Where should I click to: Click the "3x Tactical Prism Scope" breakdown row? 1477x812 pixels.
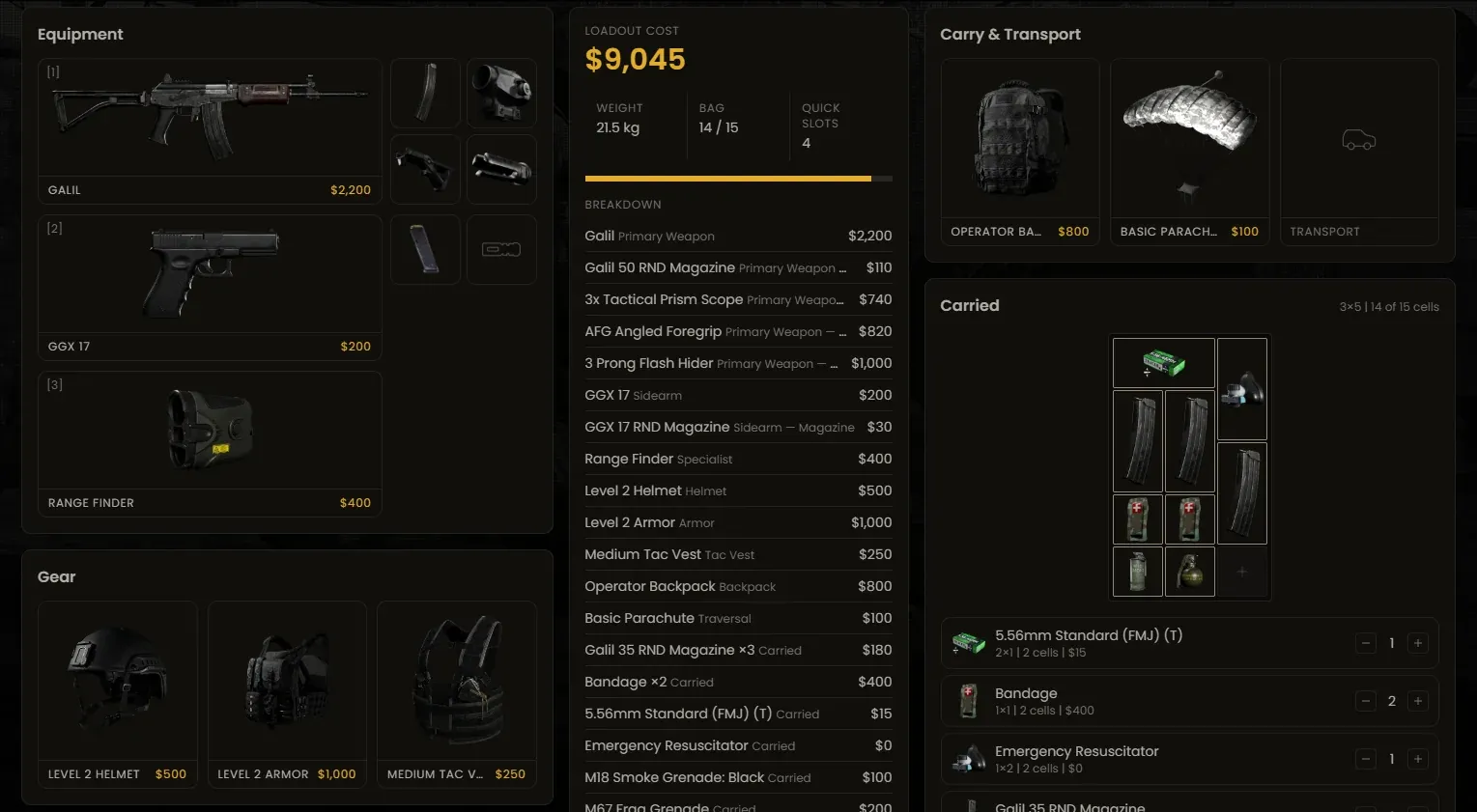tap(738, 299)
